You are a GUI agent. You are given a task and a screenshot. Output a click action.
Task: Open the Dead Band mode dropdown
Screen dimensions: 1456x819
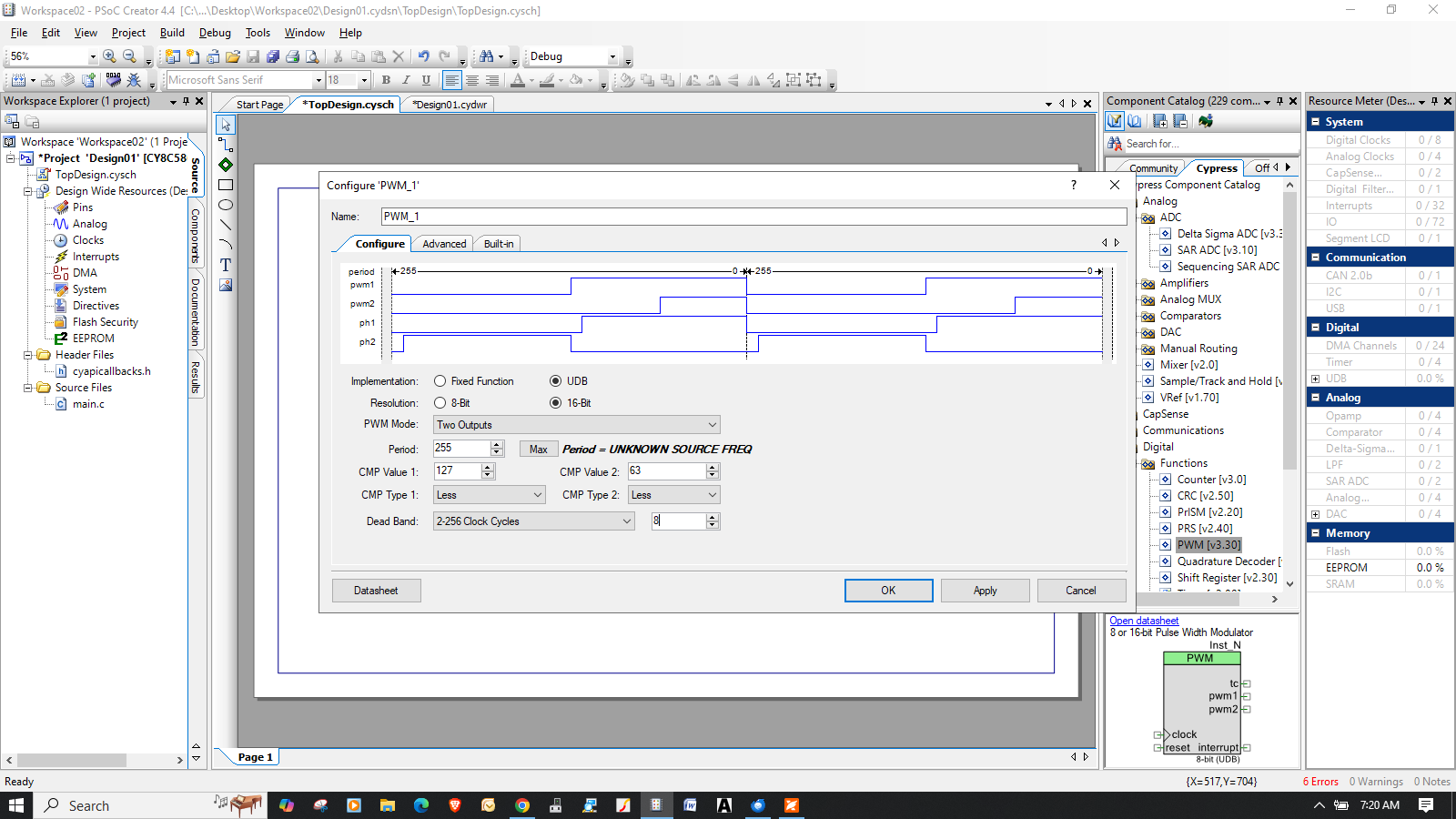[534, 521]
